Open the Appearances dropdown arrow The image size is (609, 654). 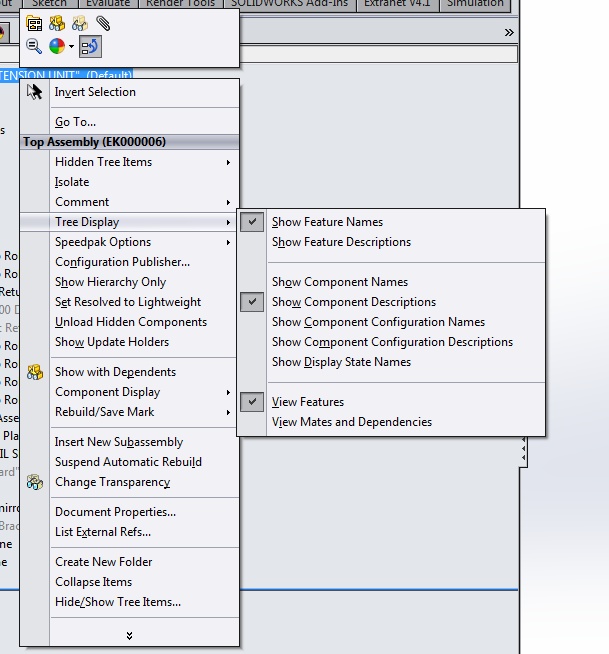pos(71,46)
